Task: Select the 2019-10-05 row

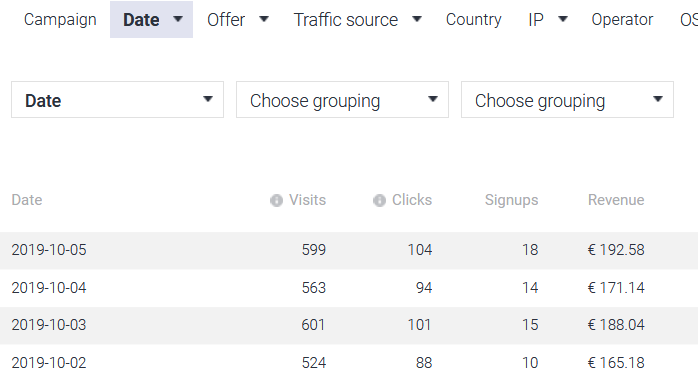Action: pos(349,250)
